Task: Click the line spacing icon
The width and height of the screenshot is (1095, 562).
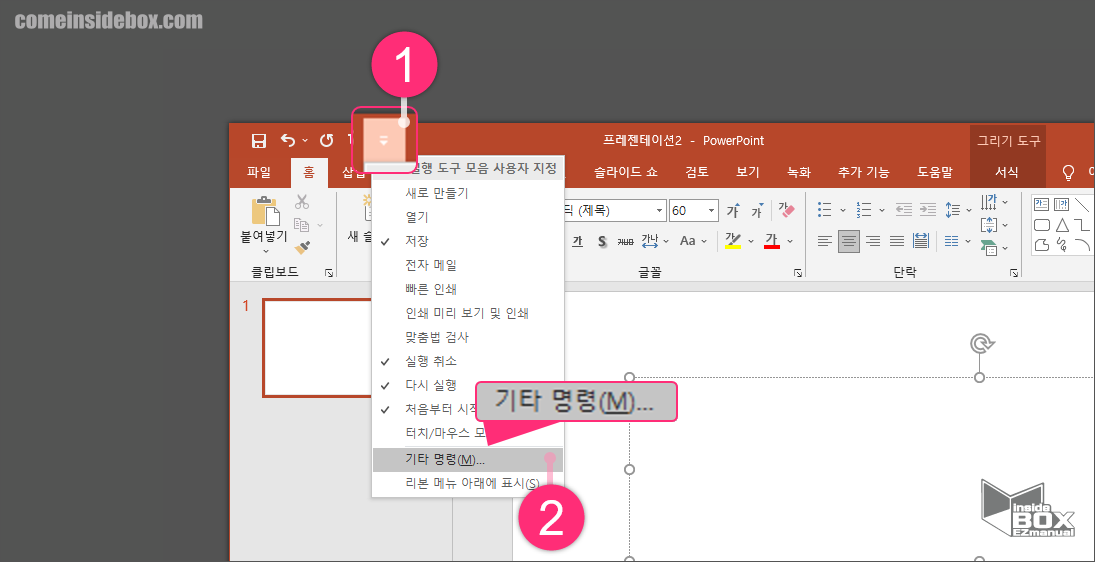Action: [952, 209]
